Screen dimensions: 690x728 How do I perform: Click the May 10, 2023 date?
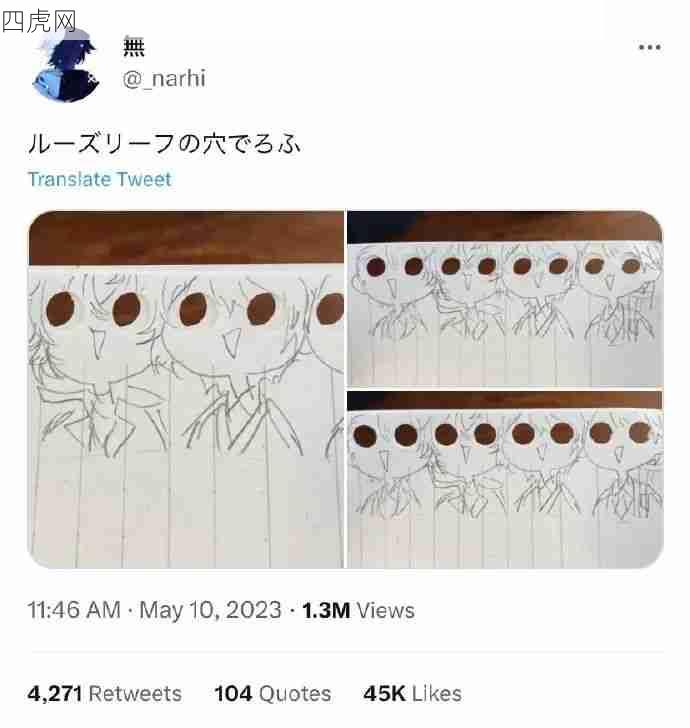point(210,610)
